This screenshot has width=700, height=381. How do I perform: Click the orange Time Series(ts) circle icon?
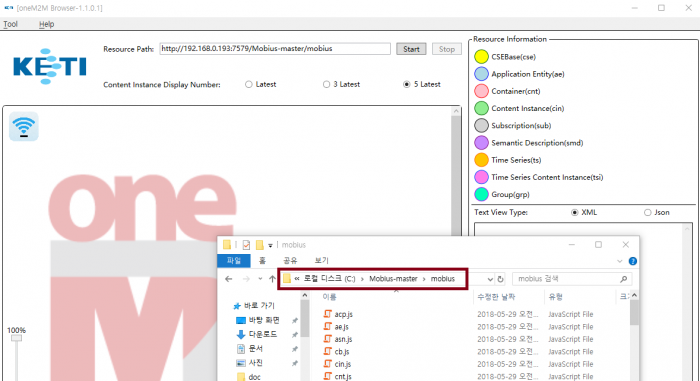pos(481,160)
